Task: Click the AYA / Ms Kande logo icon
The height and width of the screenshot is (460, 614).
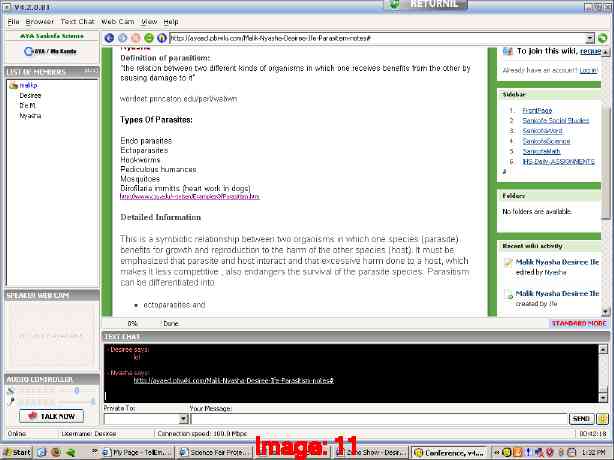Action: [x=50, y=51]
